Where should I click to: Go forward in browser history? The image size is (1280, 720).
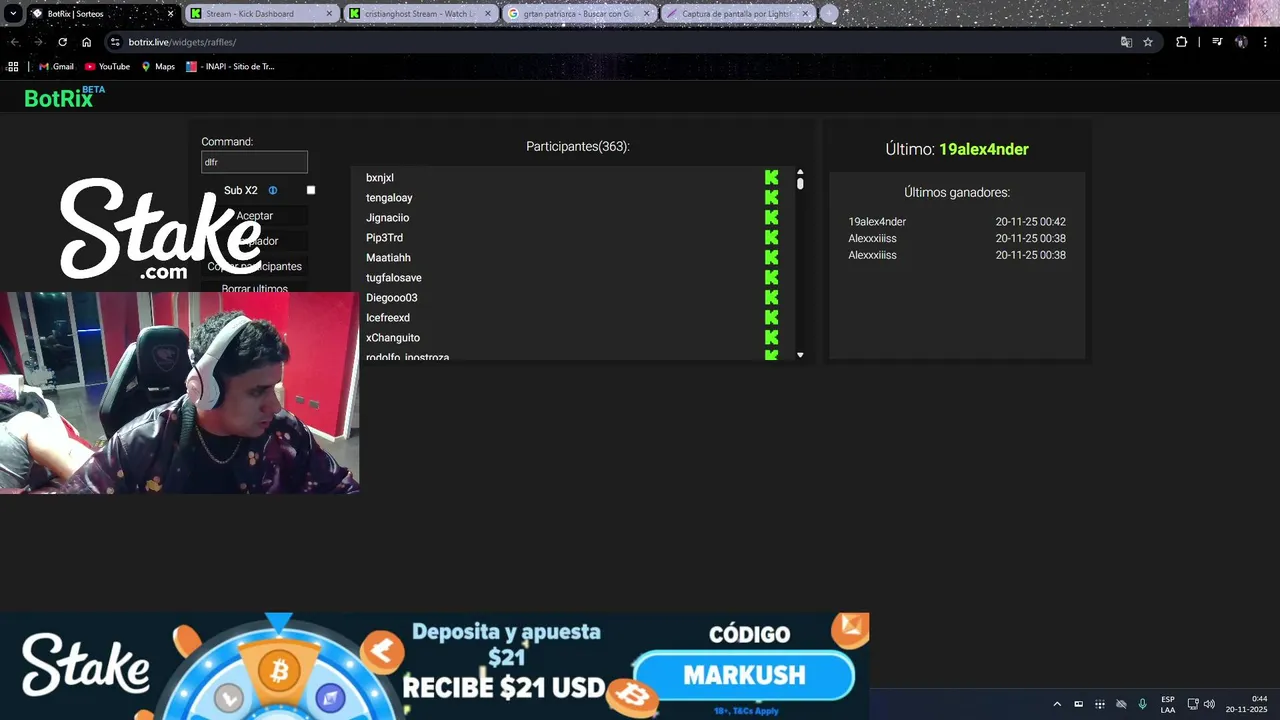coord(38,42)
